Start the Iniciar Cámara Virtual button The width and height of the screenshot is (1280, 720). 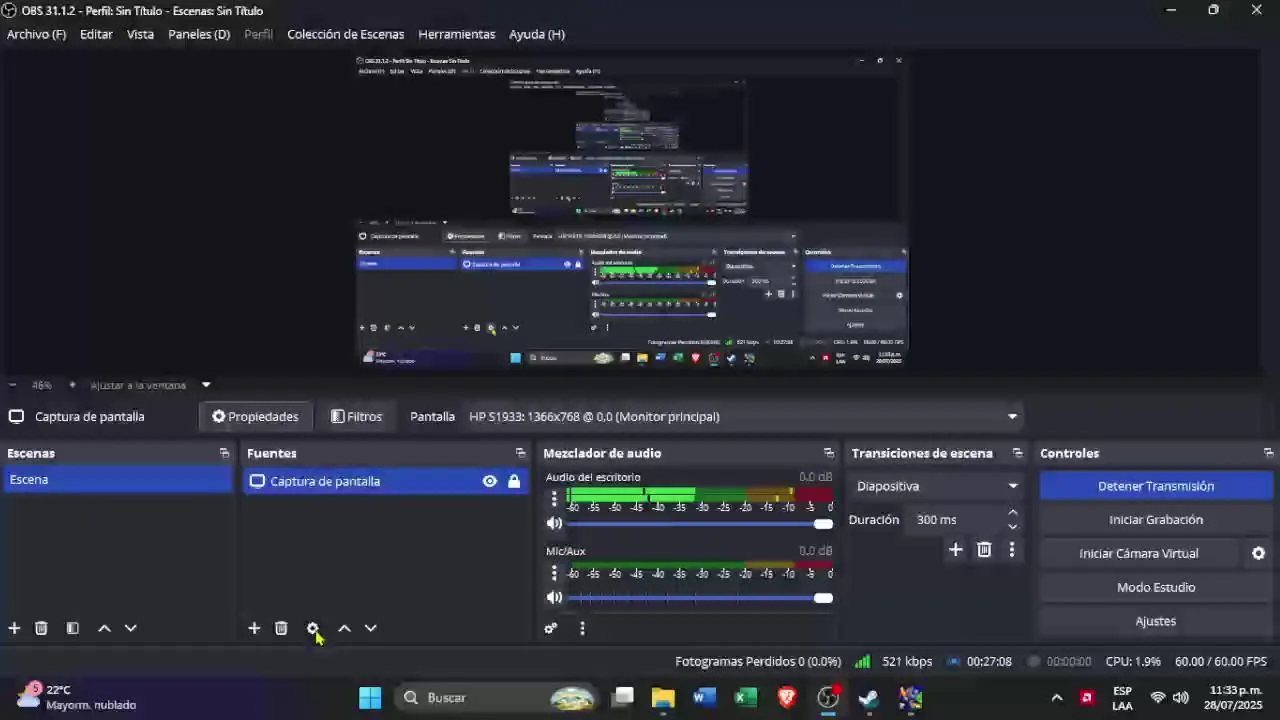coord(1139,553)
